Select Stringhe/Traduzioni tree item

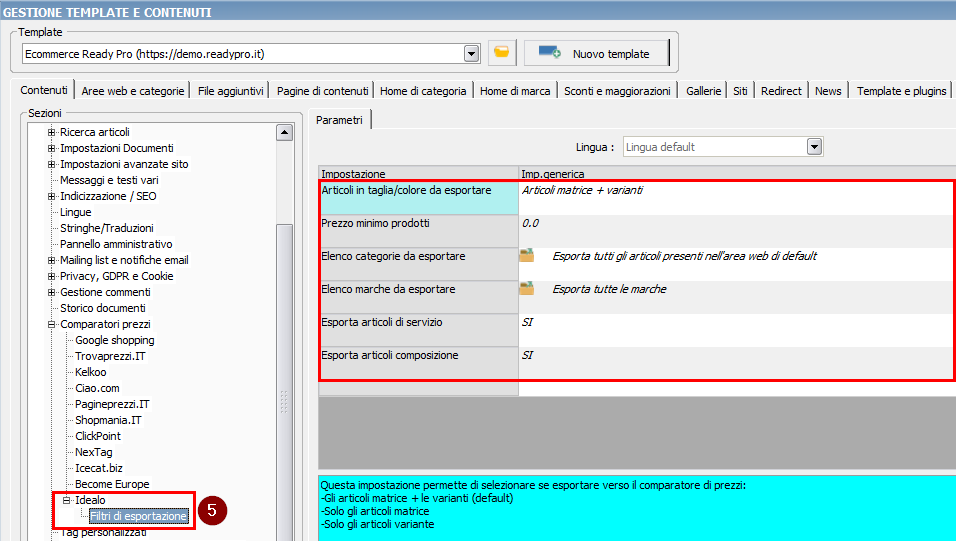(x=107, y=228)
